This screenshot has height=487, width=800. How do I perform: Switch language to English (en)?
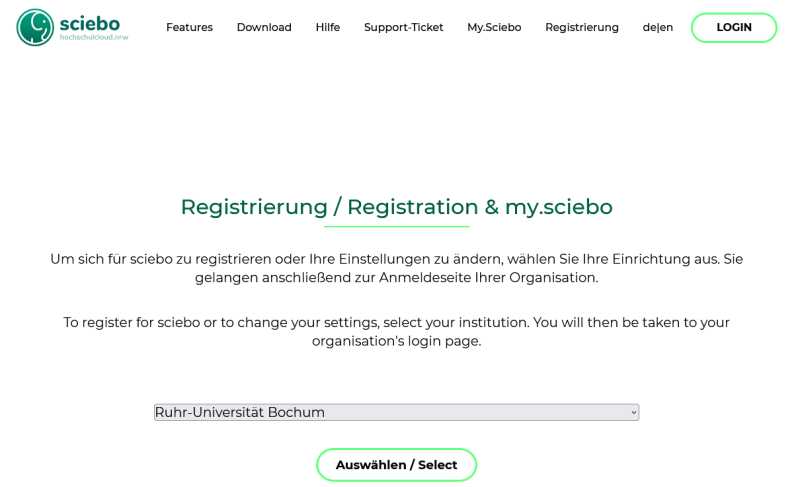[x=666, y=27]
